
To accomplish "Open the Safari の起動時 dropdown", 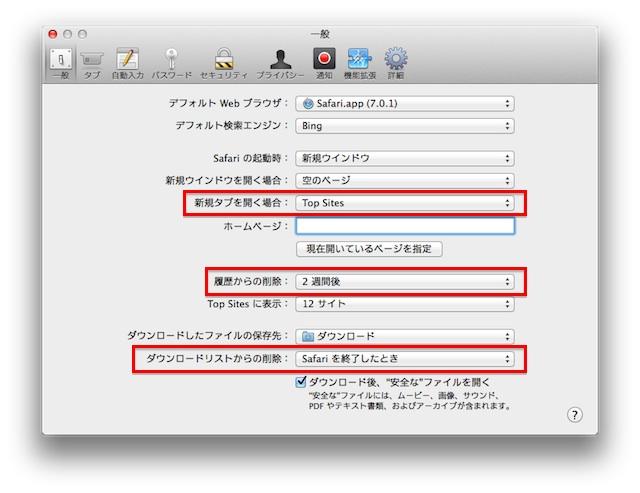I will (405, 158).
